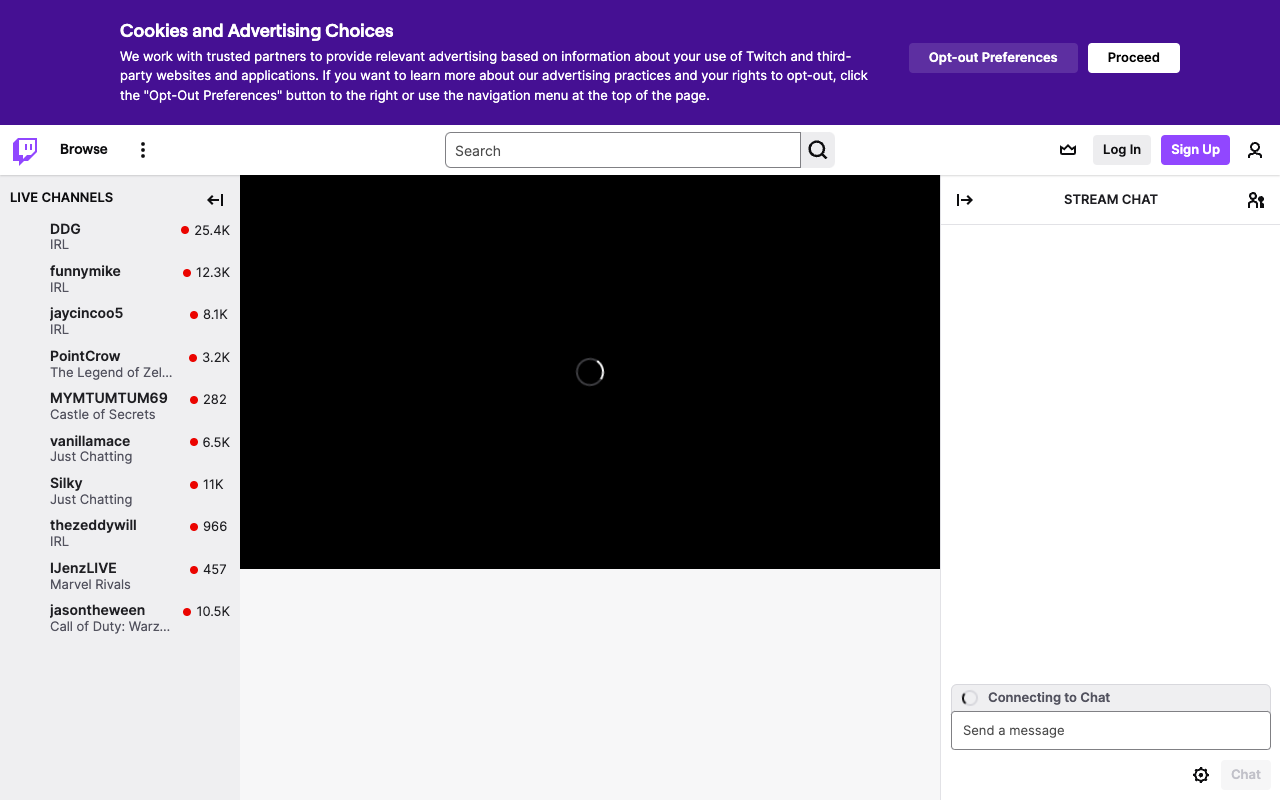Click Opt-out Preferences button
This screenshot has height=800, width=1280.
[993, 58]
